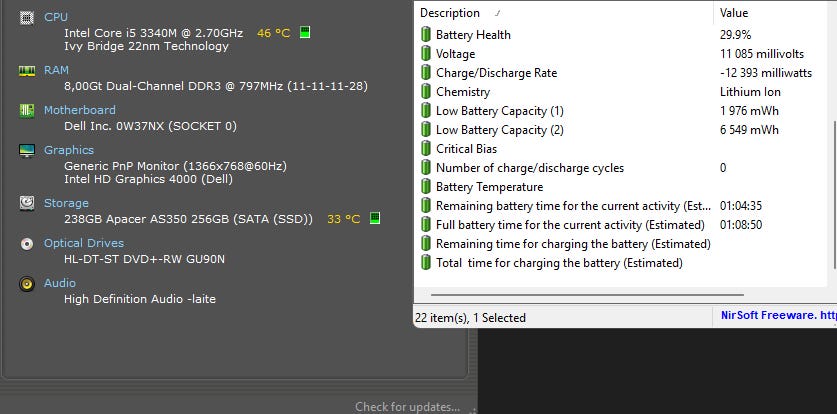This screenshot has height=414, width=837.
Task: Click the battery icon beside Low Battery Capacity (1)
Action: (x=425, y=111)
